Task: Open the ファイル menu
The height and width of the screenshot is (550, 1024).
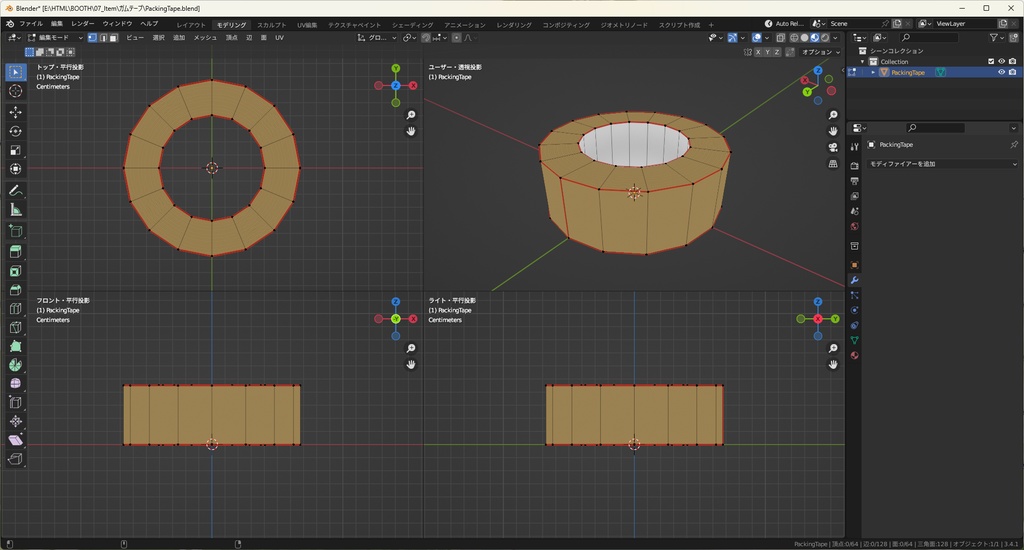Action: [31, 23]
